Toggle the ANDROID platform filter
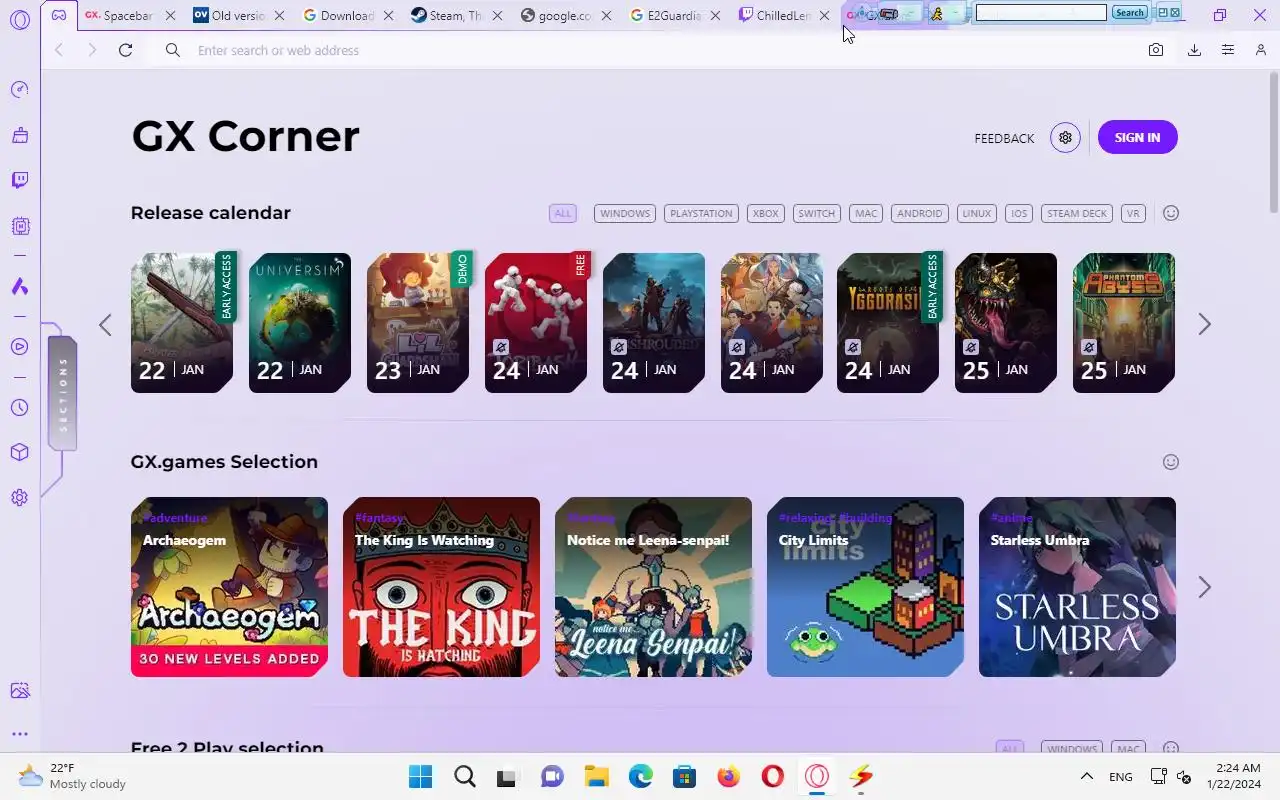 coord(920,213)
